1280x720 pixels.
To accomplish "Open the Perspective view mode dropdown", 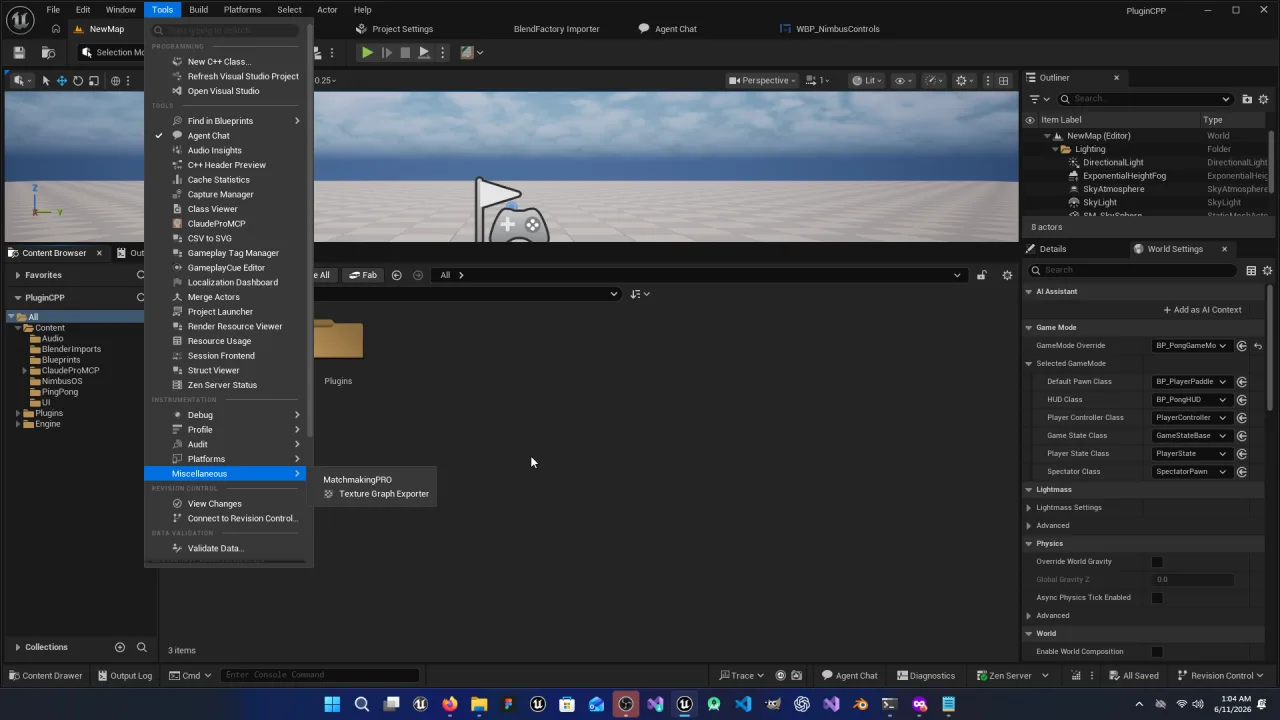I will [x=762, y=81].
